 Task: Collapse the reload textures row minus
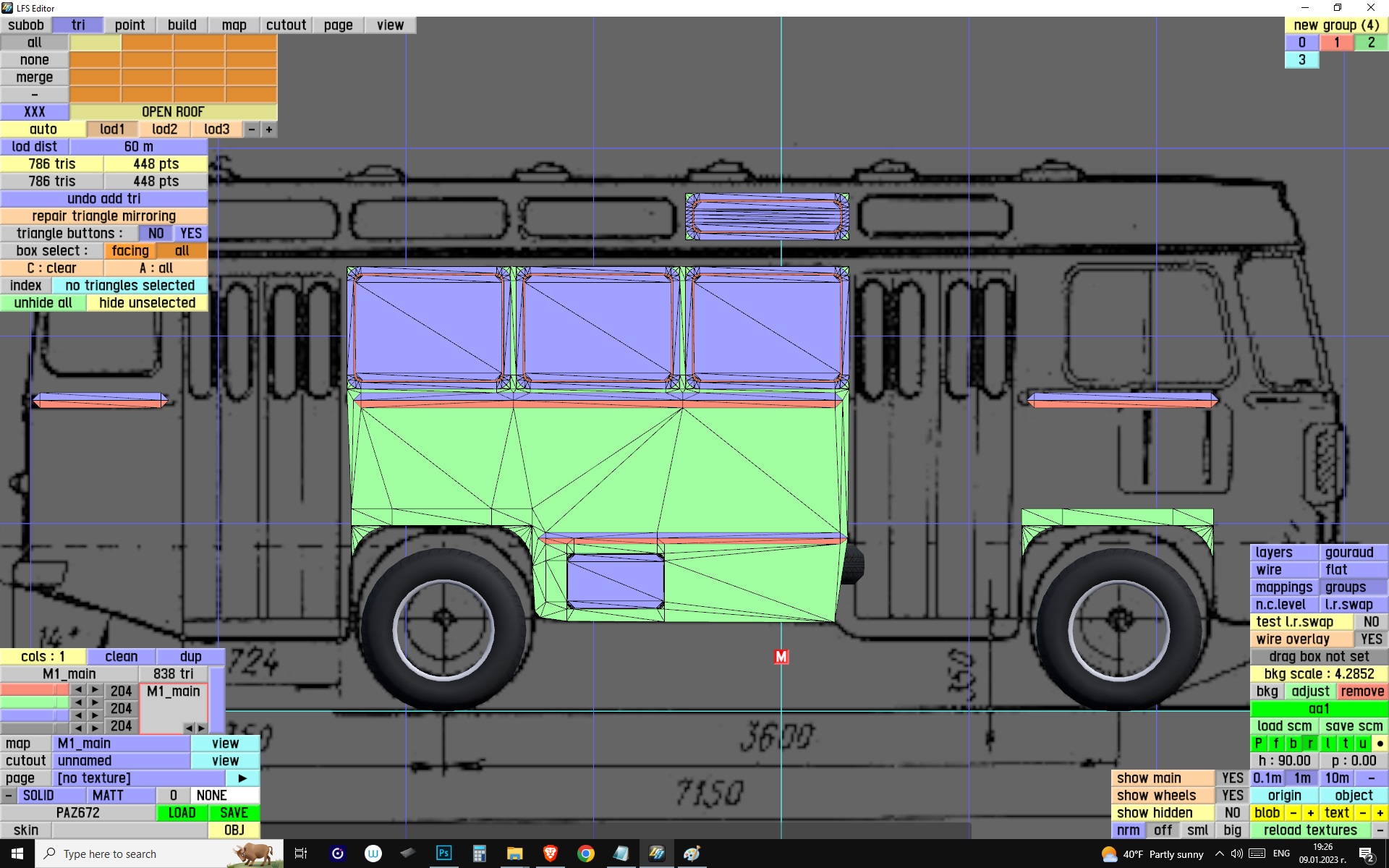[1380, 830]
